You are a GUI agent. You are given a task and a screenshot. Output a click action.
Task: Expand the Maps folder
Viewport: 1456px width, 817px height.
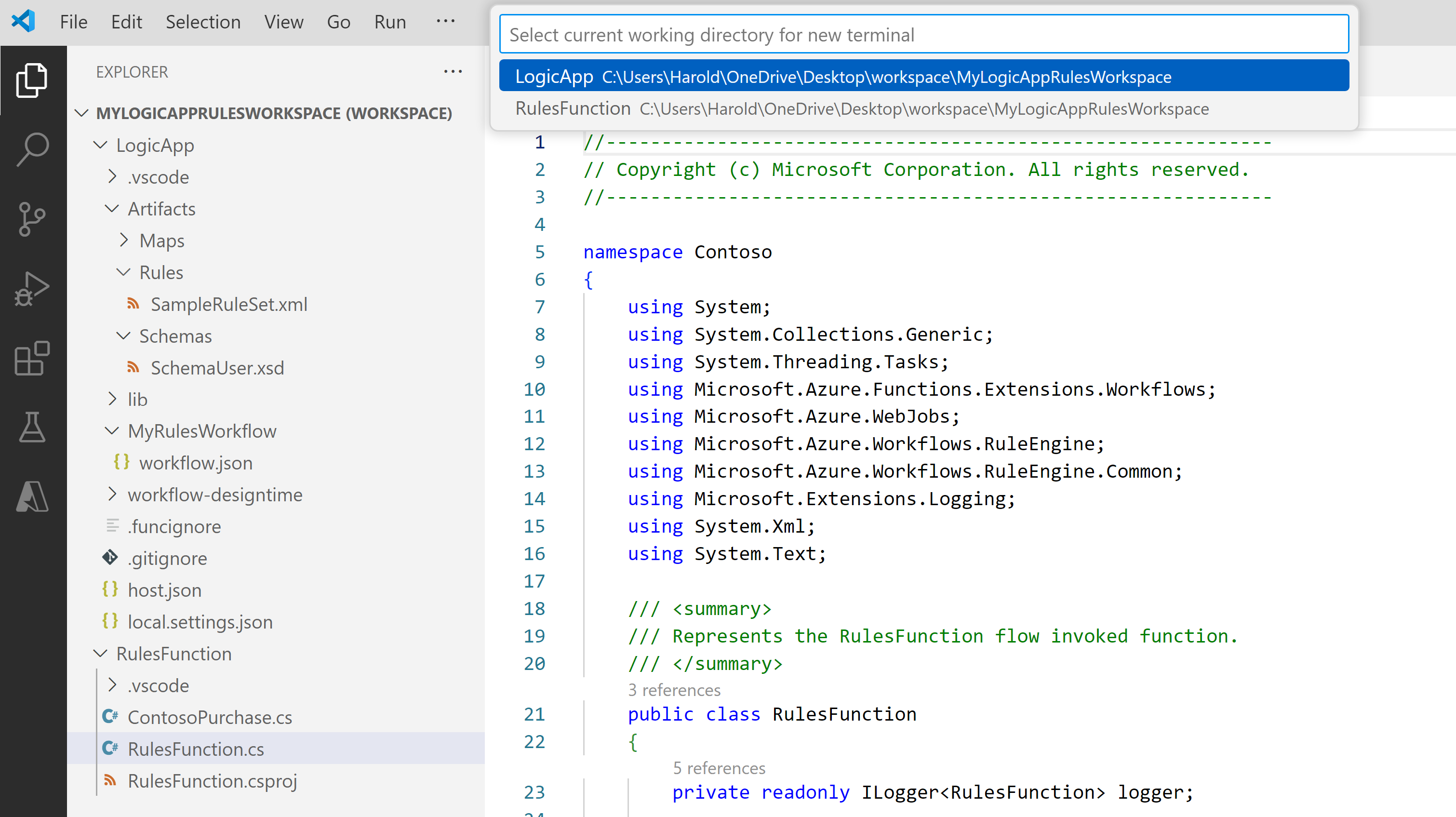pos(124,241)
